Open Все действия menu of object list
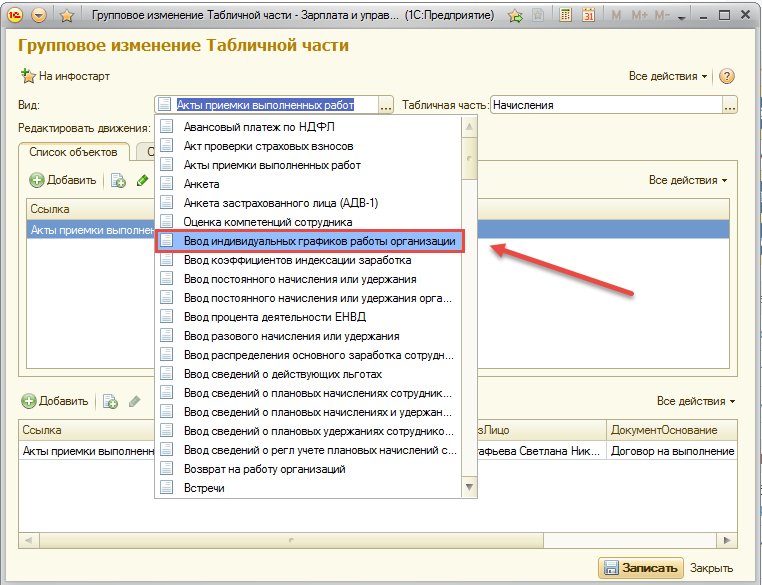 [x=688, y=180]
